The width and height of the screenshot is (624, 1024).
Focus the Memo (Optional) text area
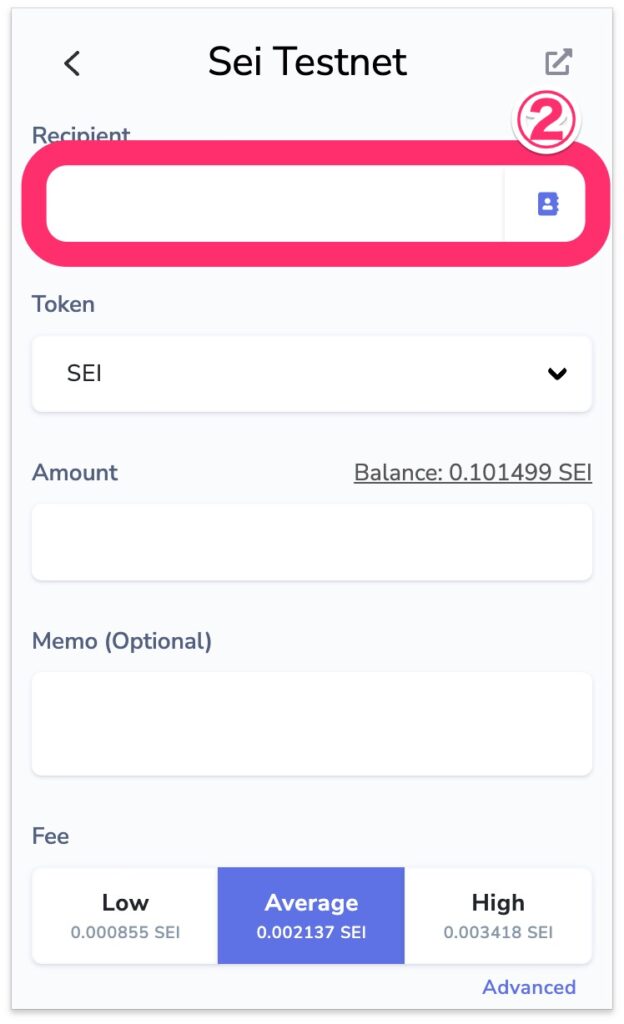coord(311,723)
